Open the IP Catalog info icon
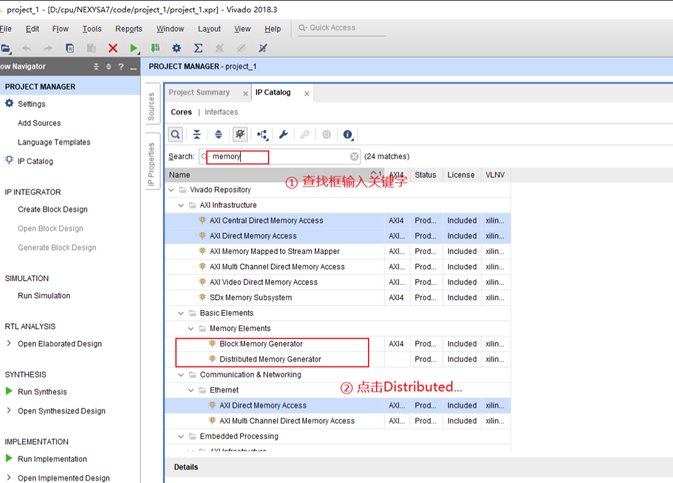The image size is (673, 483). pos(348,134)
